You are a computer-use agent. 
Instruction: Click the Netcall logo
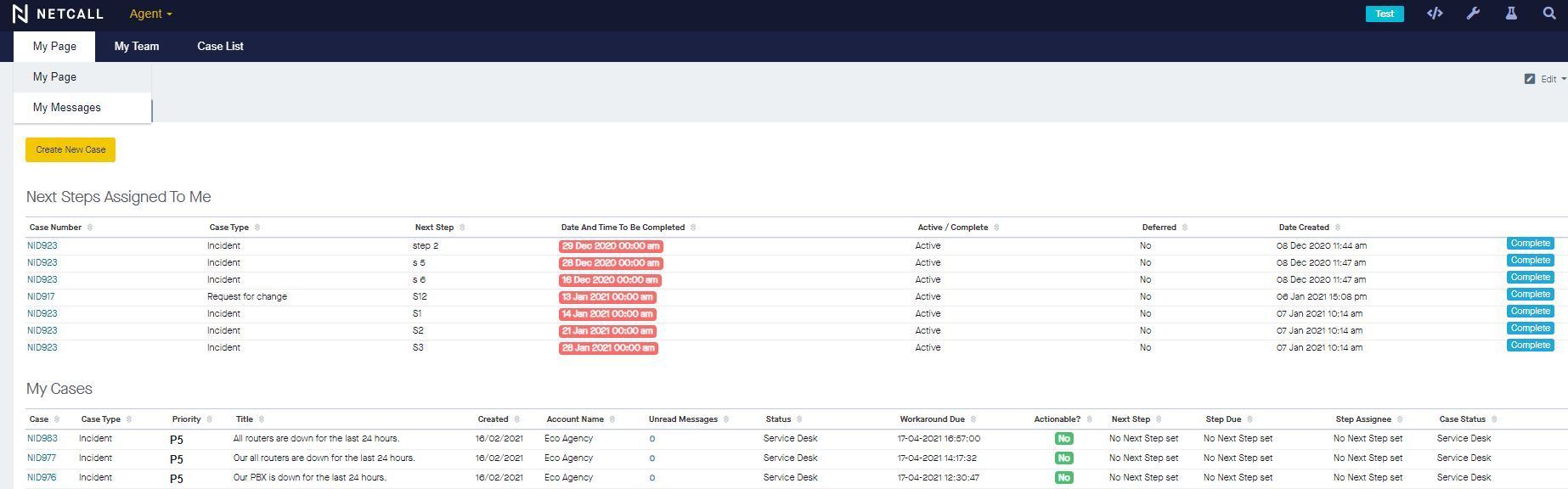(x=58, y=14)
